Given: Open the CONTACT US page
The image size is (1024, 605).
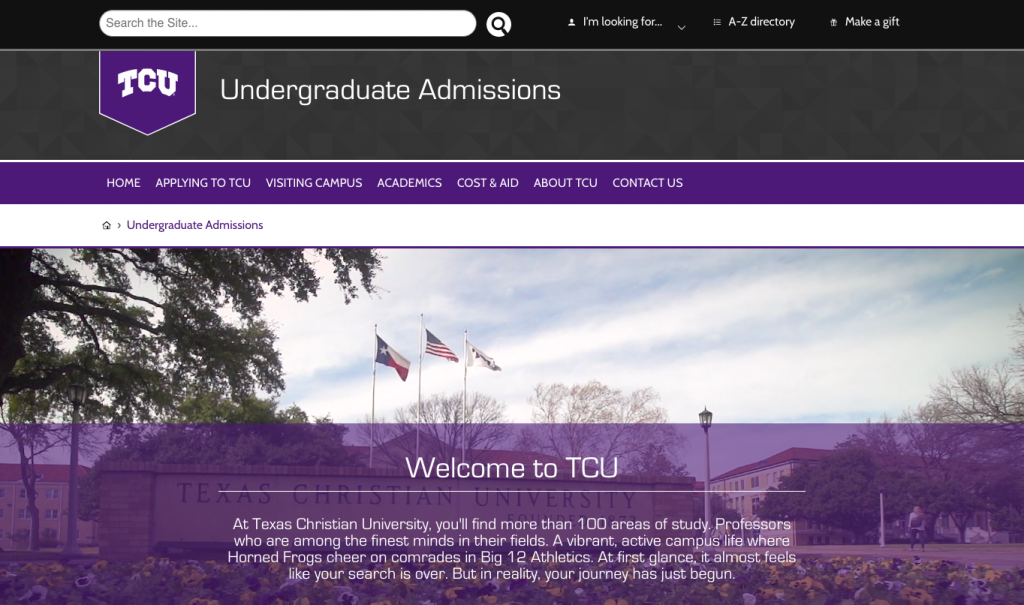Looking at the screenshot, I should pos(647,183).
